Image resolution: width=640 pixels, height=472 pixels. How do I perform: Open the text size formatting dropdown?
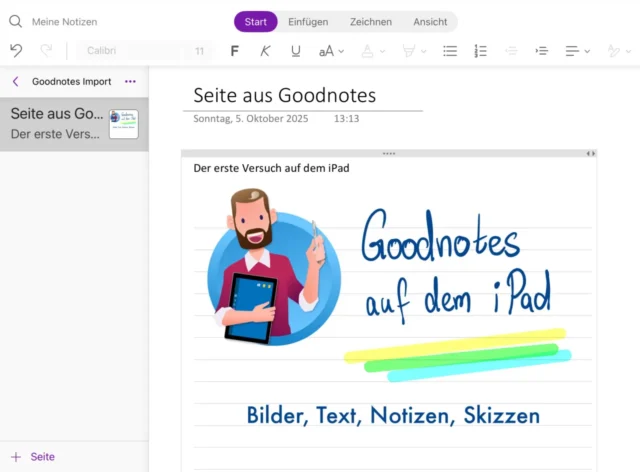(x=330, y=50)
